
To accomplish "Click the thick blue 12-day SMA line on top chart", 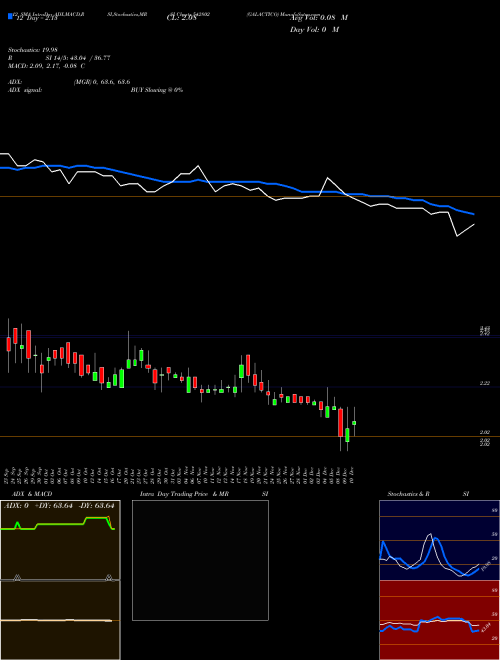I will (236, 182).
